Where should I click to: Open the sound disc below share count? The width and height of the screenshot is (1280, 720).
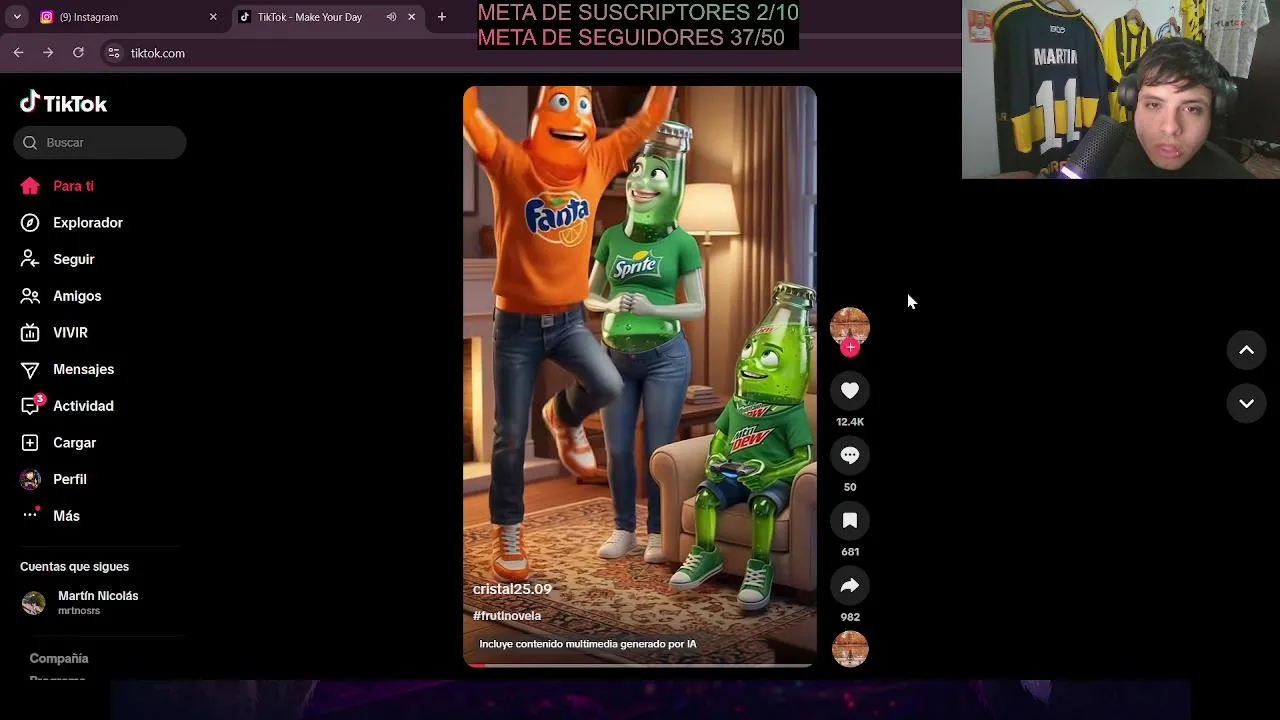pos(850,649)
